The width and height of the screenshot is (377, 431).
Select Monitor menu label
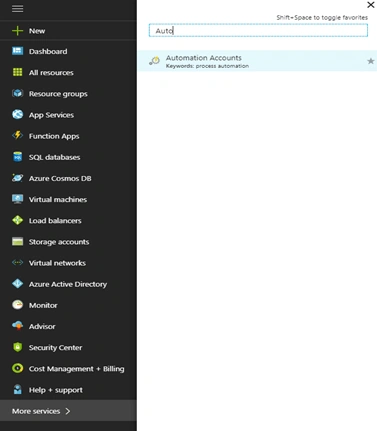(43, 305)
